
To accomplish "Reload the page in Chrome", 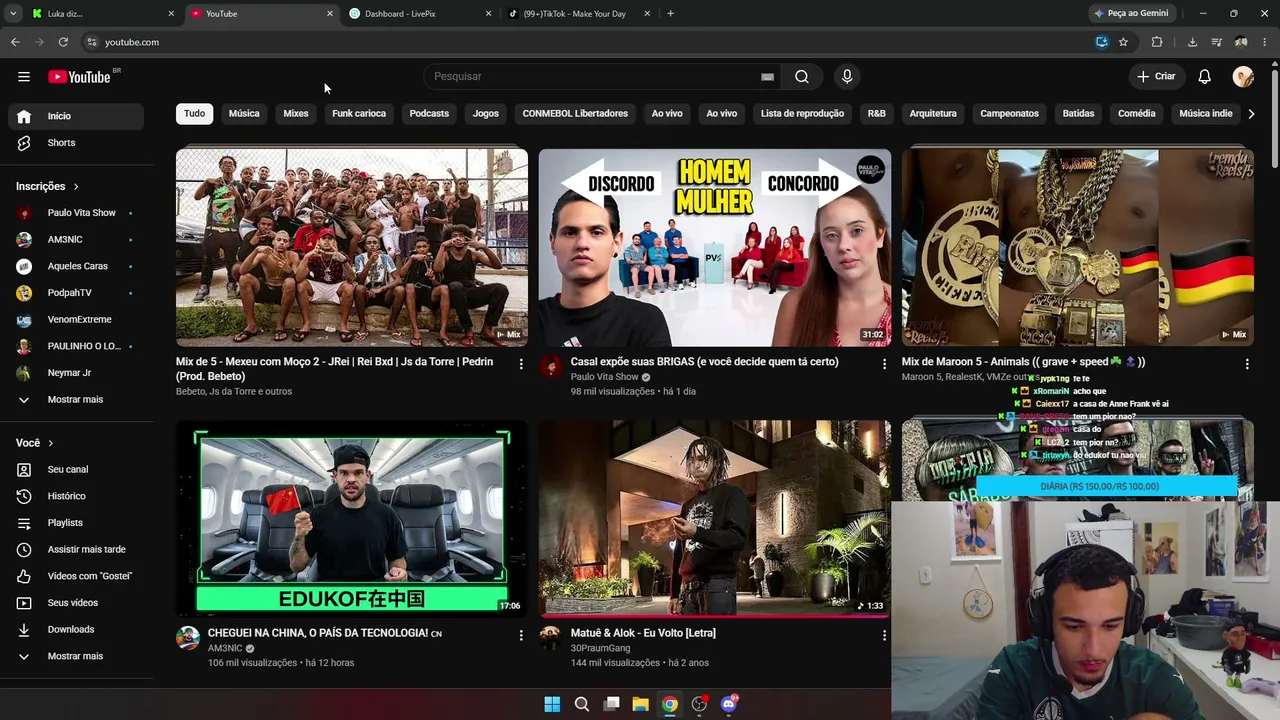I will coord(63,42).
